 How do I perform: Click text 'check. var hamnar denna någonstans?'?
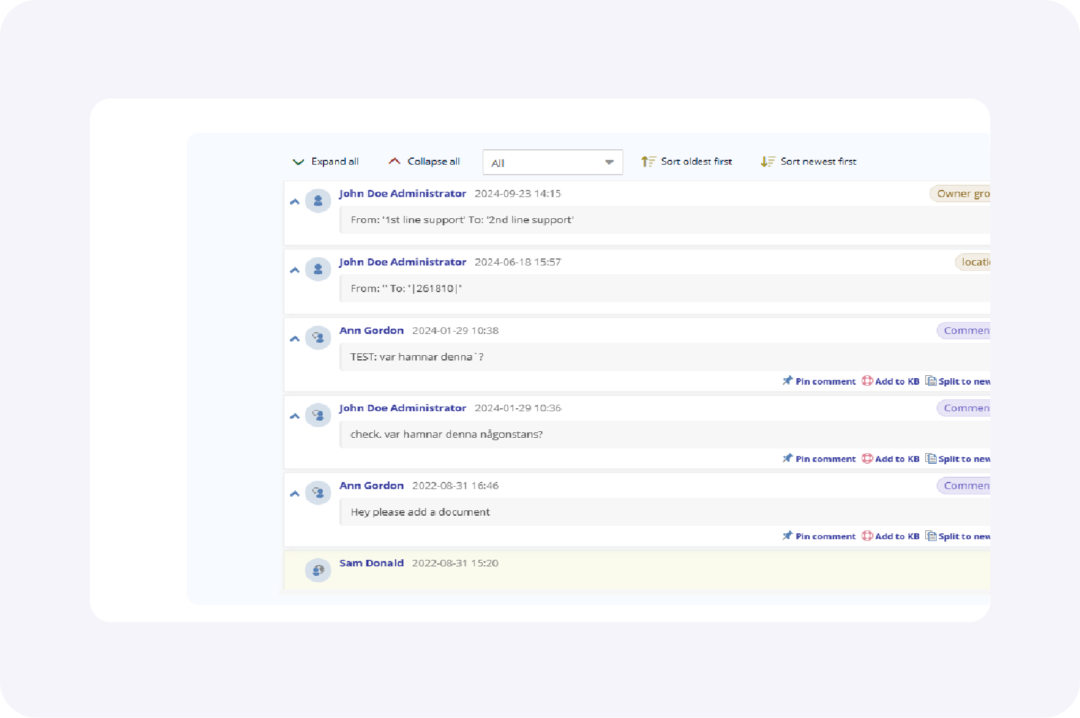(x=446, y=434)
